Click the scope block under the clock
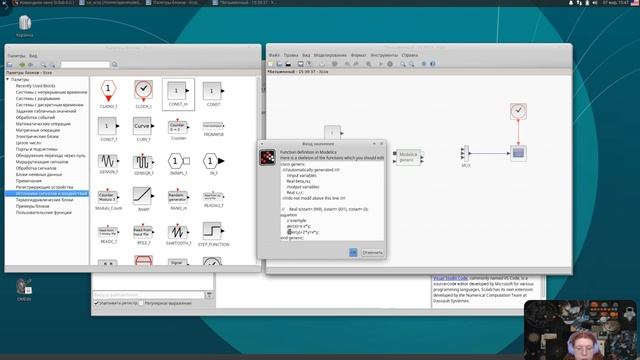Screen dimensions: 640x360 coord(518,153)
